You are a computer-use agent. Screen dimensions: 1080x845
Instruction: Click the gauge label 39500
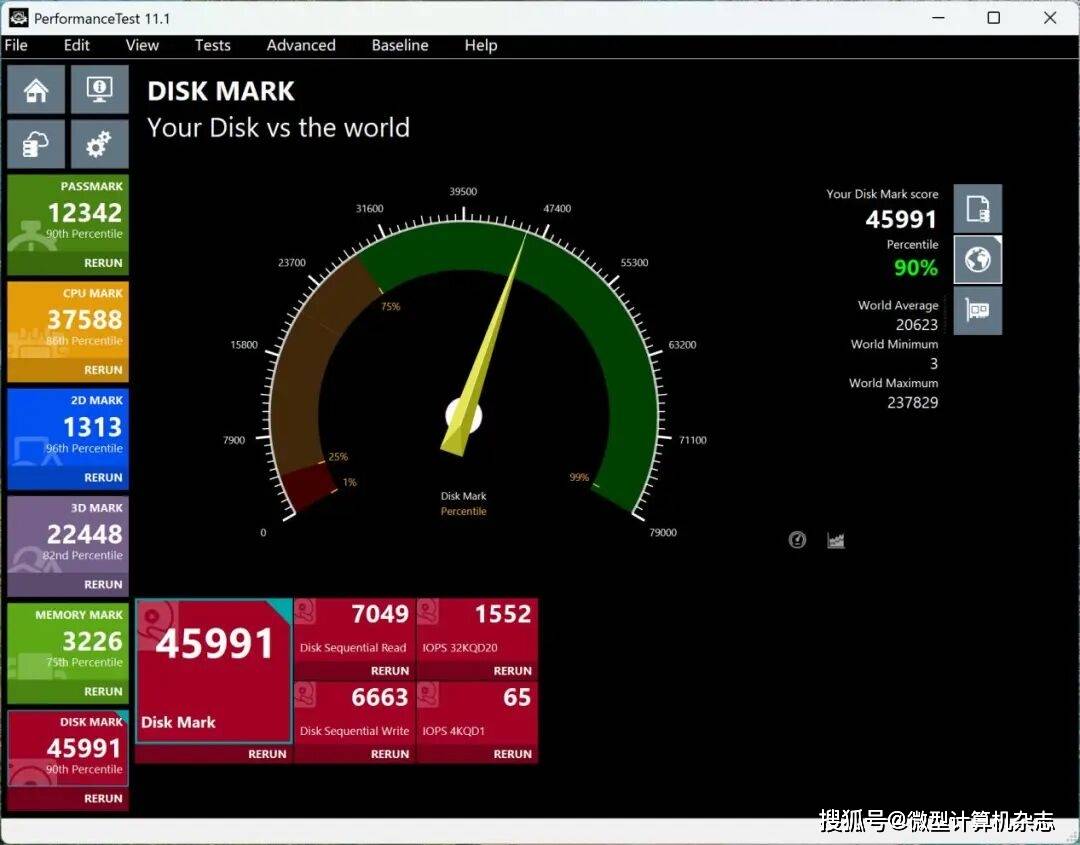pyautogui.click(x=463, y=191)
